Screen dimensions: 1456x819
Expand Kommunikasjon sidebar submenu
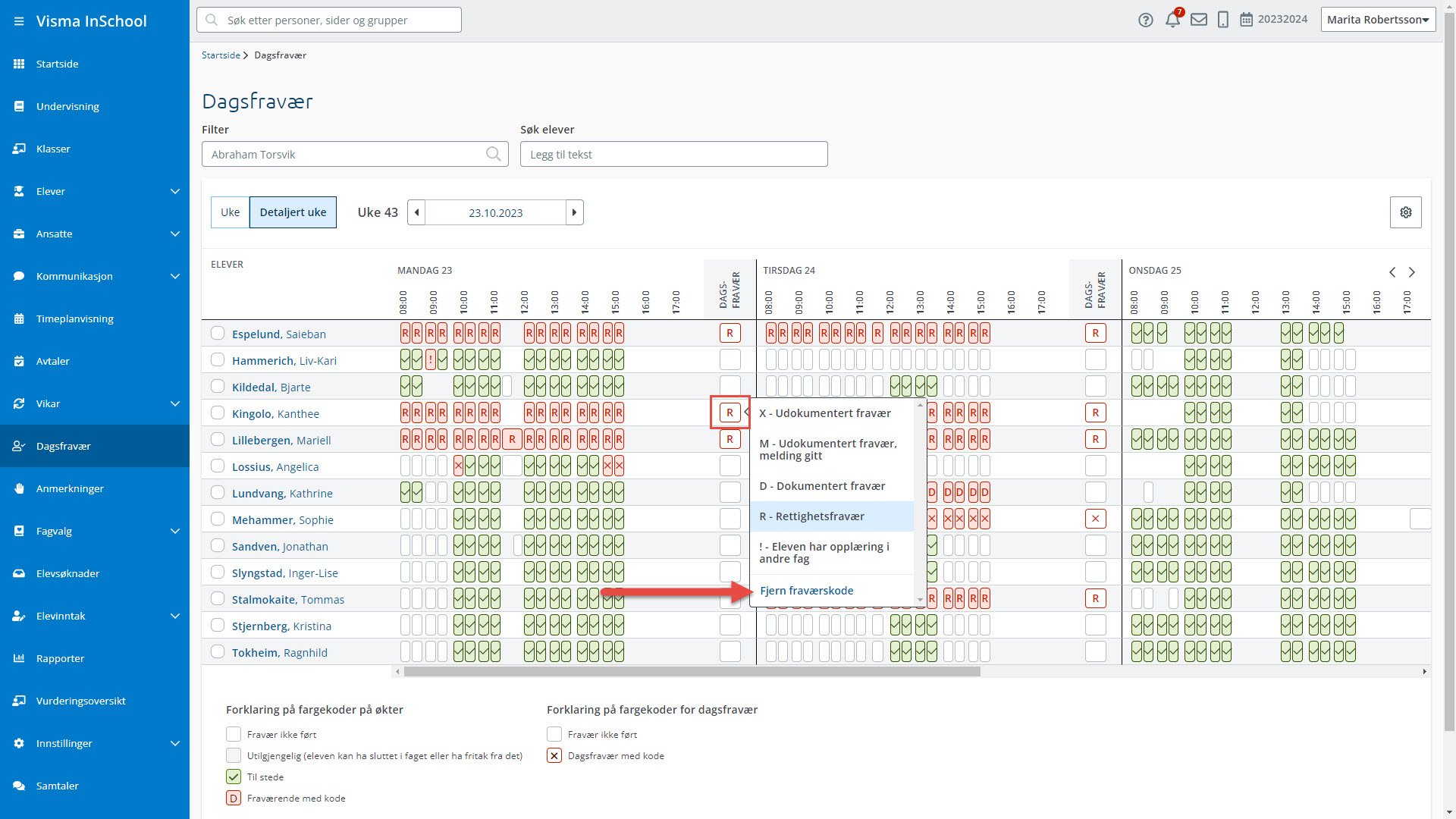[x=175, y=276]
